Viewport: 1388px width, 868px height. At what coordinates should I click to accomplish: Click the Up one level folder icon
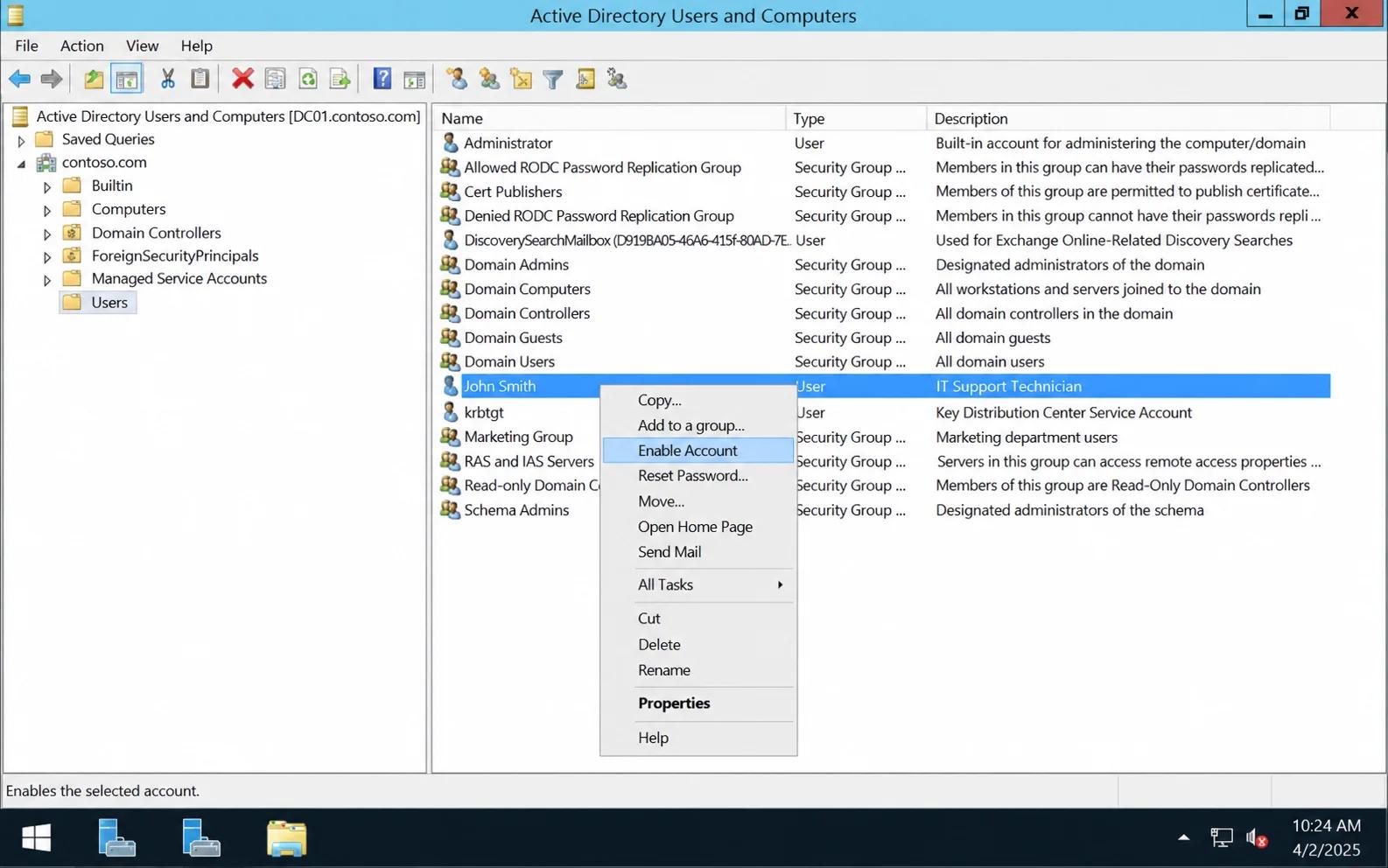point(94,80)
